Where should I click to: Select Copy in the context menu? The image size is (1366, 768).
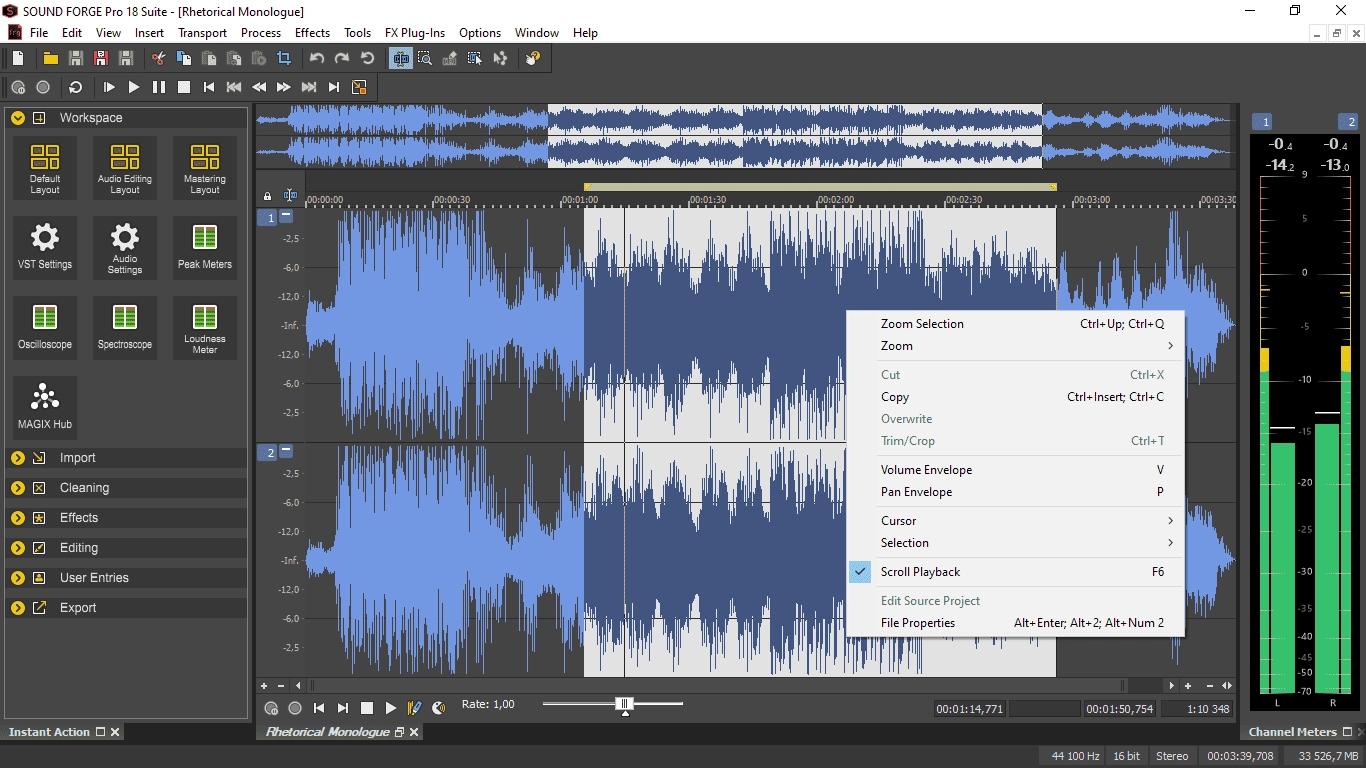1015,397
